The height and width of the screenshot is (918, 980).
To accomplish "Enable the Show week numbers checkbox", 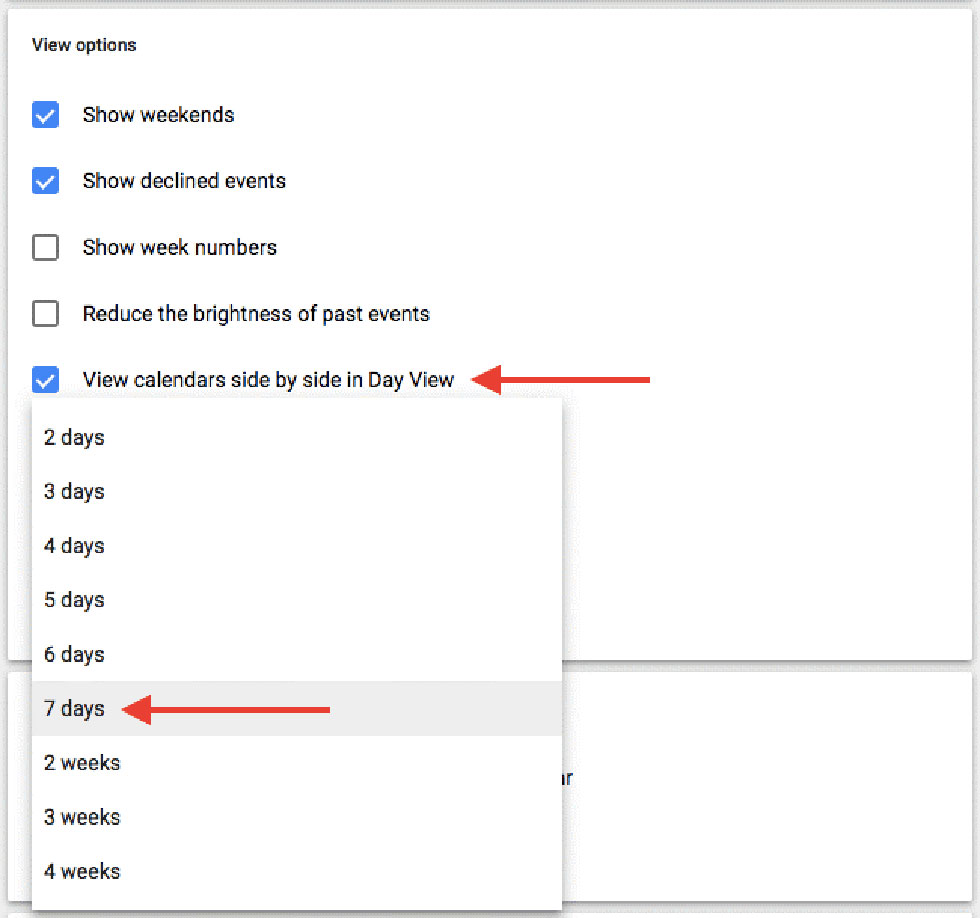I will pyautogui.click(x=45, y=247).
